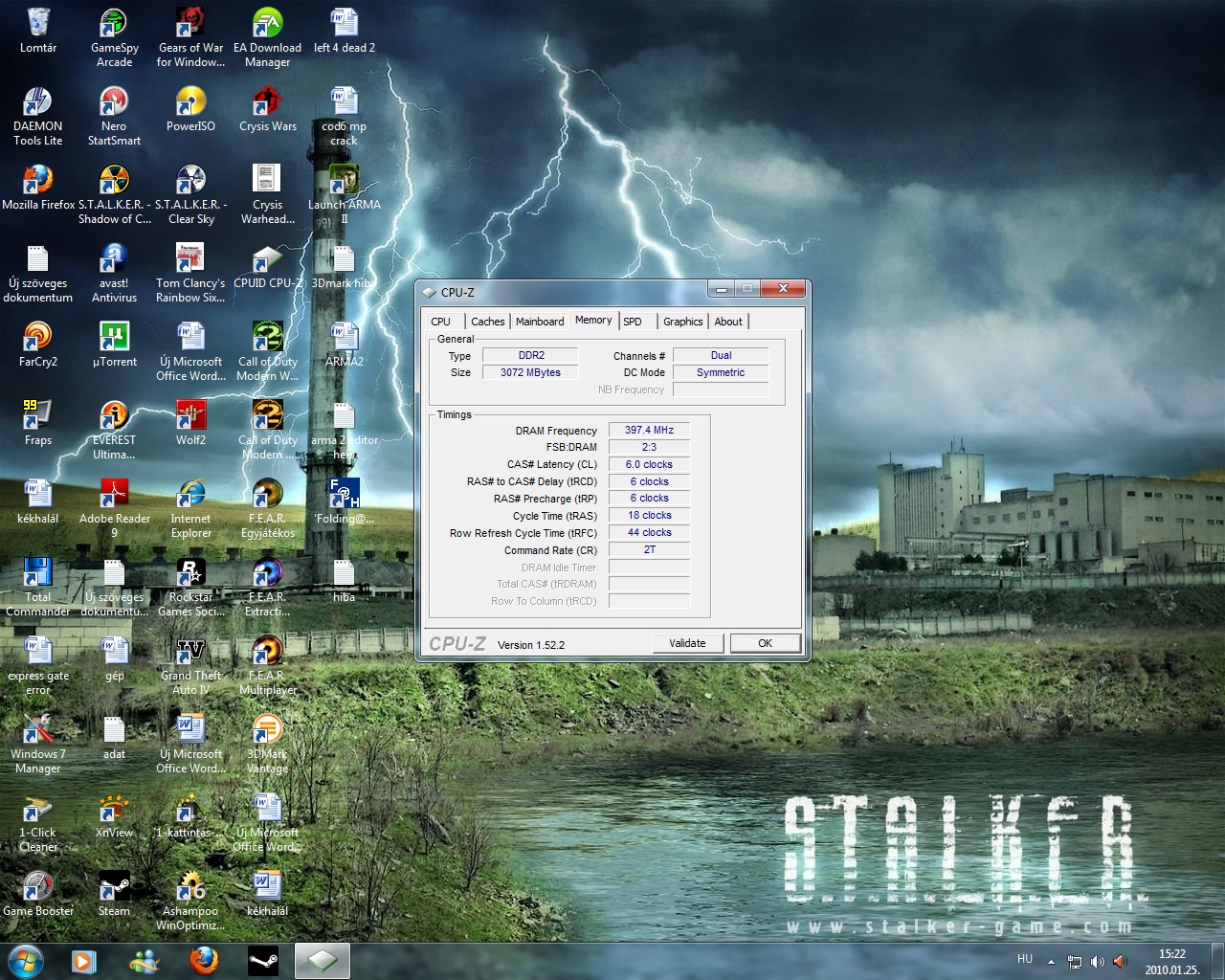Select the Launch ARMA II icon

click(x=344, y=194)
